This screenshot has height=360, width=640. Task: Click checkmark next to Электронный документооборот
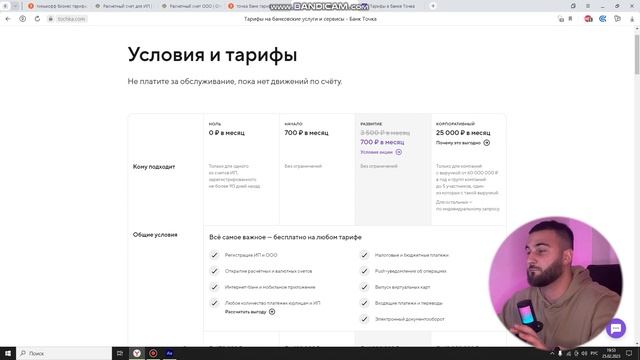364,319
